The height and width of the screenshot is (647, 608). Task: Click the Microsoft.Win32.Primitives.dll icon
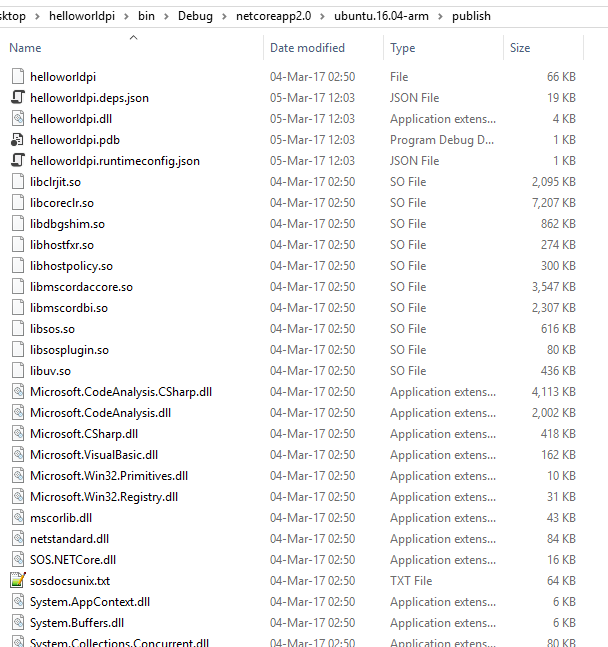pyautogui.click(x=18, y=476)
